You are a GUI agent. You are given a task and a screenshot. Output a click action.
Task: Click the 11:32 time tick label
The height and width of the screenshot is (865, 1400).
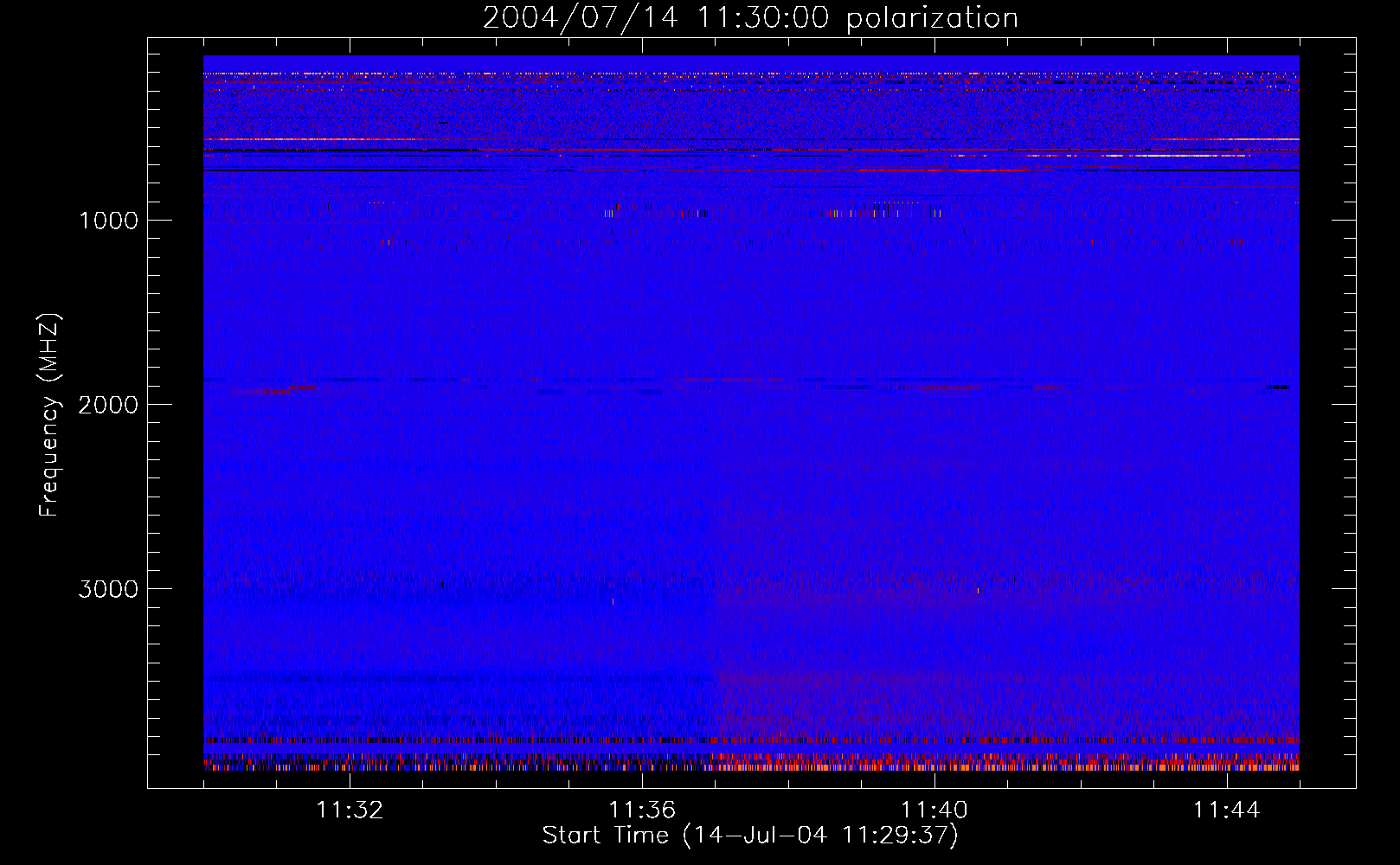click(350, 811)
